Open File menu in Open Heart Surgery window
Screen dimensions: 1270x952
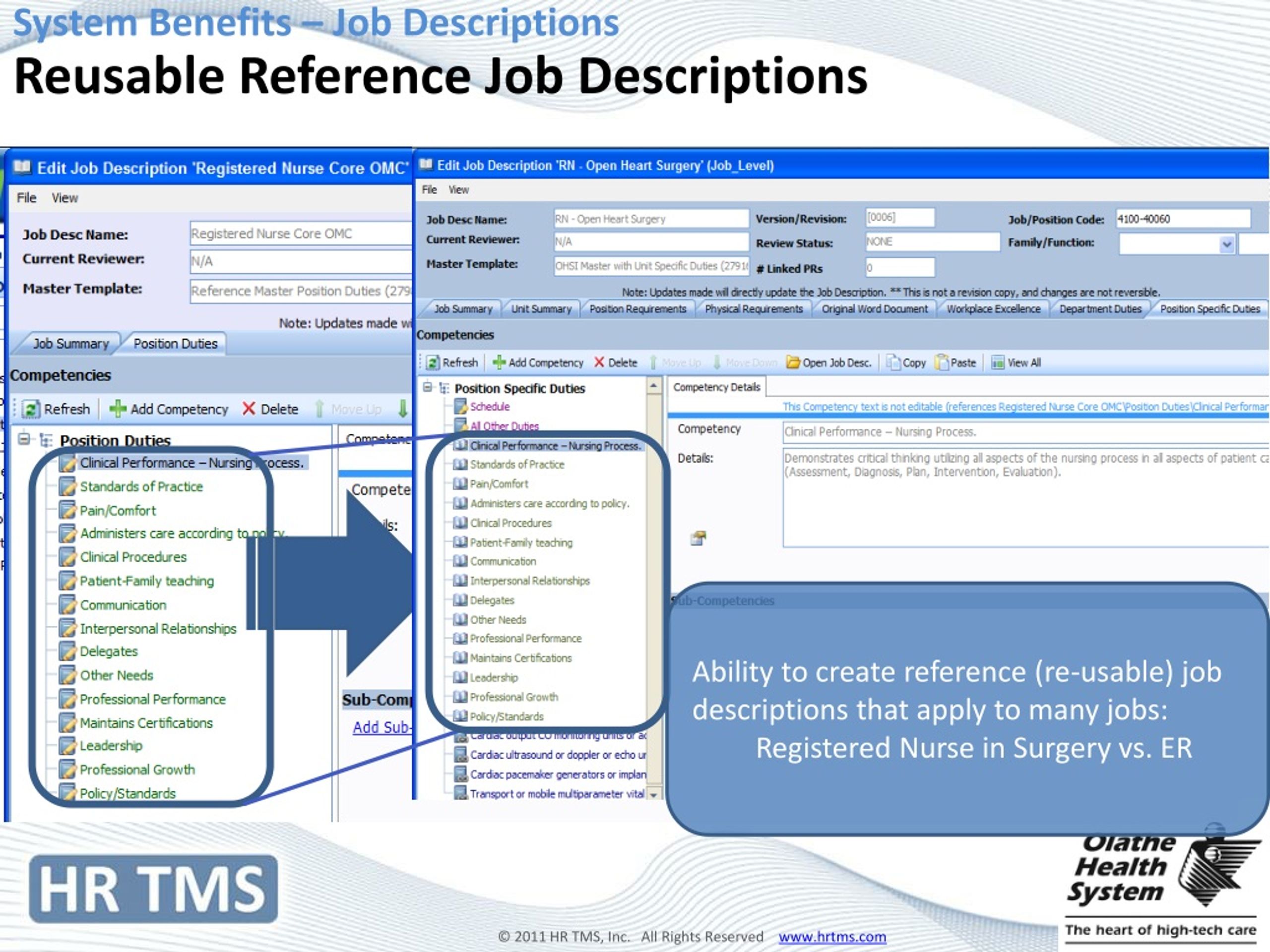pos(429,190)
